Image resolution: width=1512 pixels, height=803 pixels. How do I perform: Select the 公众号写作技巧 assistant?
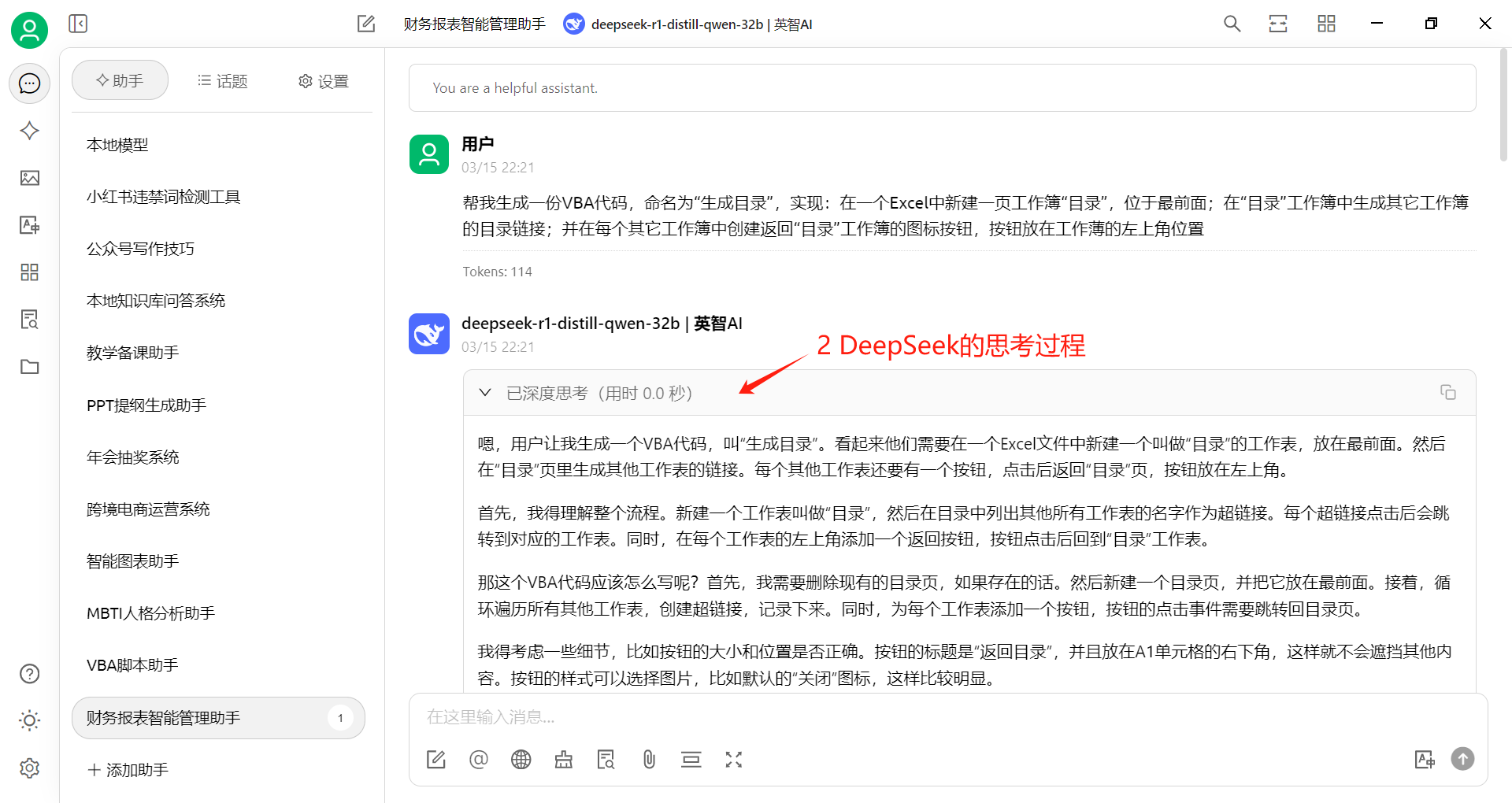218,249
